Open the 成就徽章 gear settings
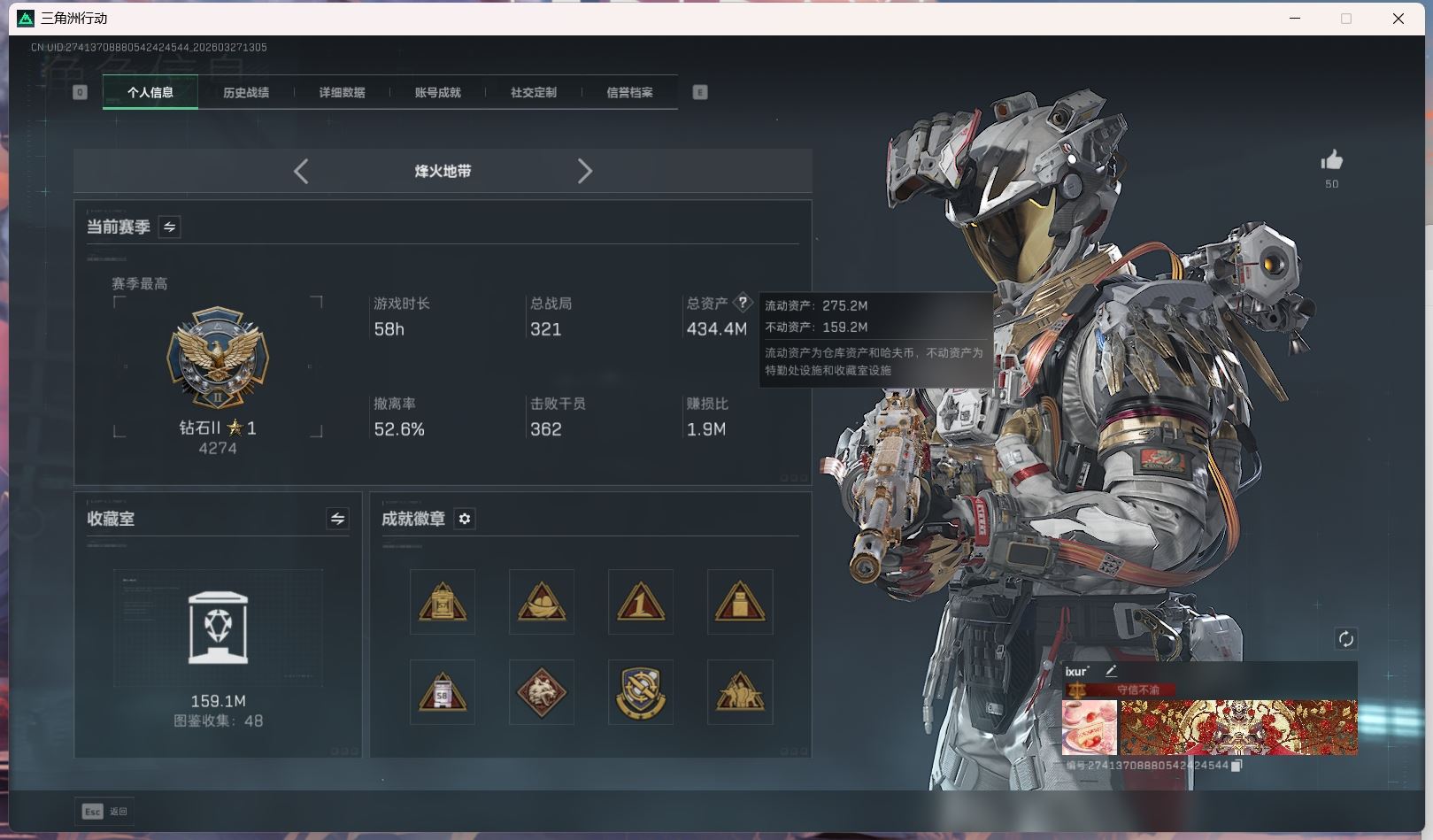The image size is (1433, 840). point(465,519)
